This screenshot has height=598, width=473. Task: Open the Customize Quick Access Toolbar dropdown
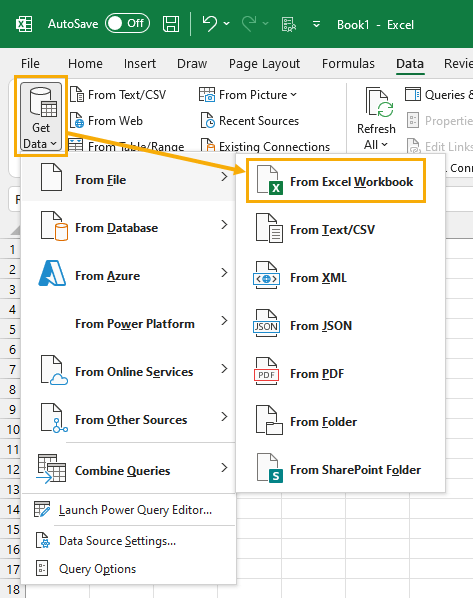click(x=316, y=24)
